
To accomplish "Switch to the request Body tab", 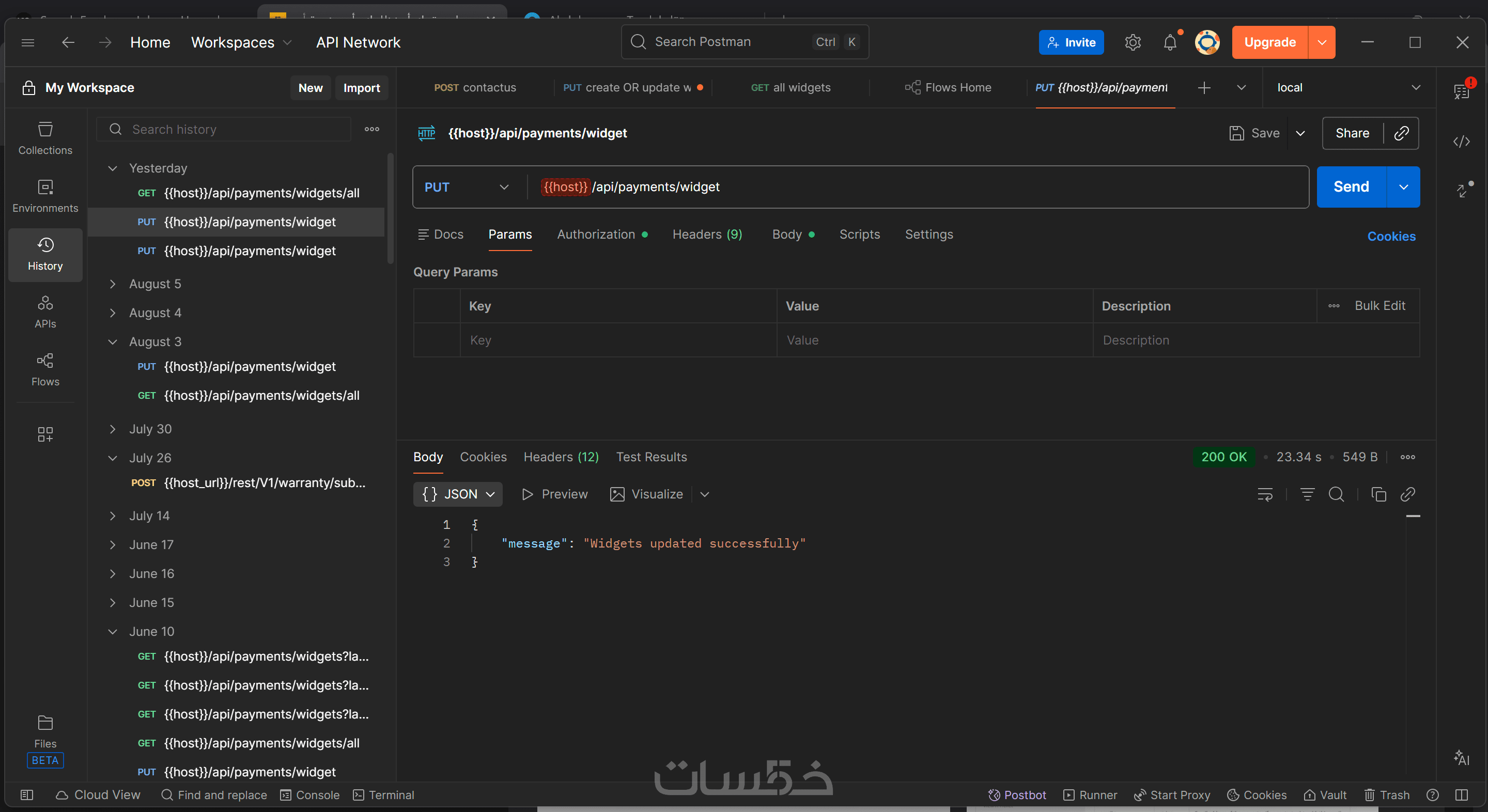I will [793, 235].
